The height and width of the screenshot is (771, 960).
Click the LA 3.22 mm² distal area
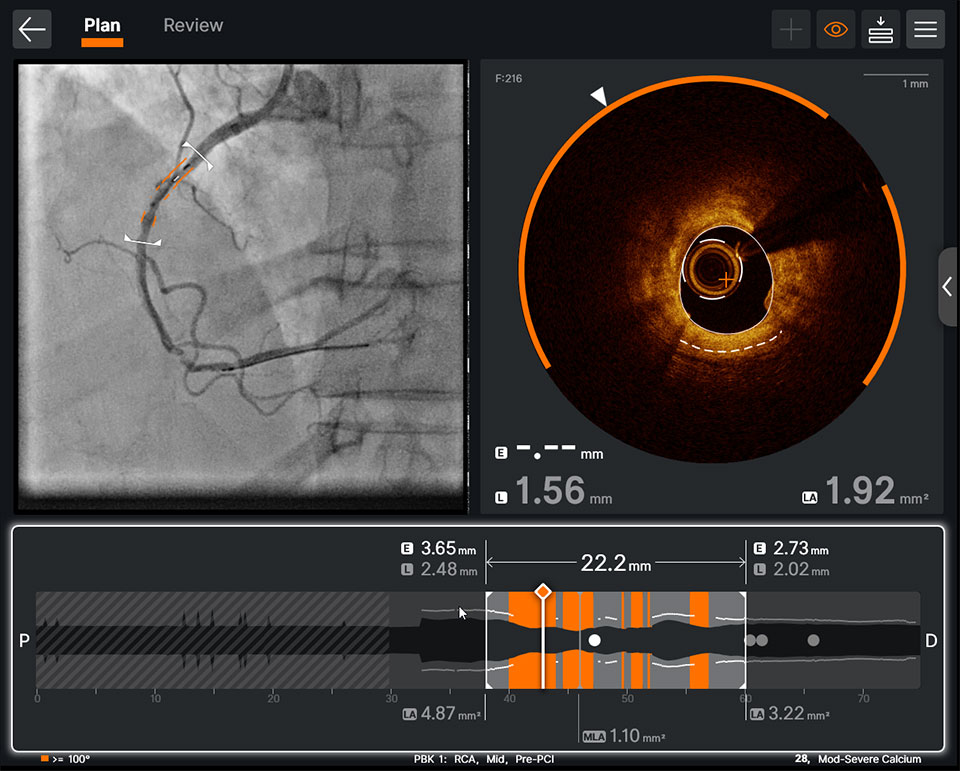pos(790,713)
